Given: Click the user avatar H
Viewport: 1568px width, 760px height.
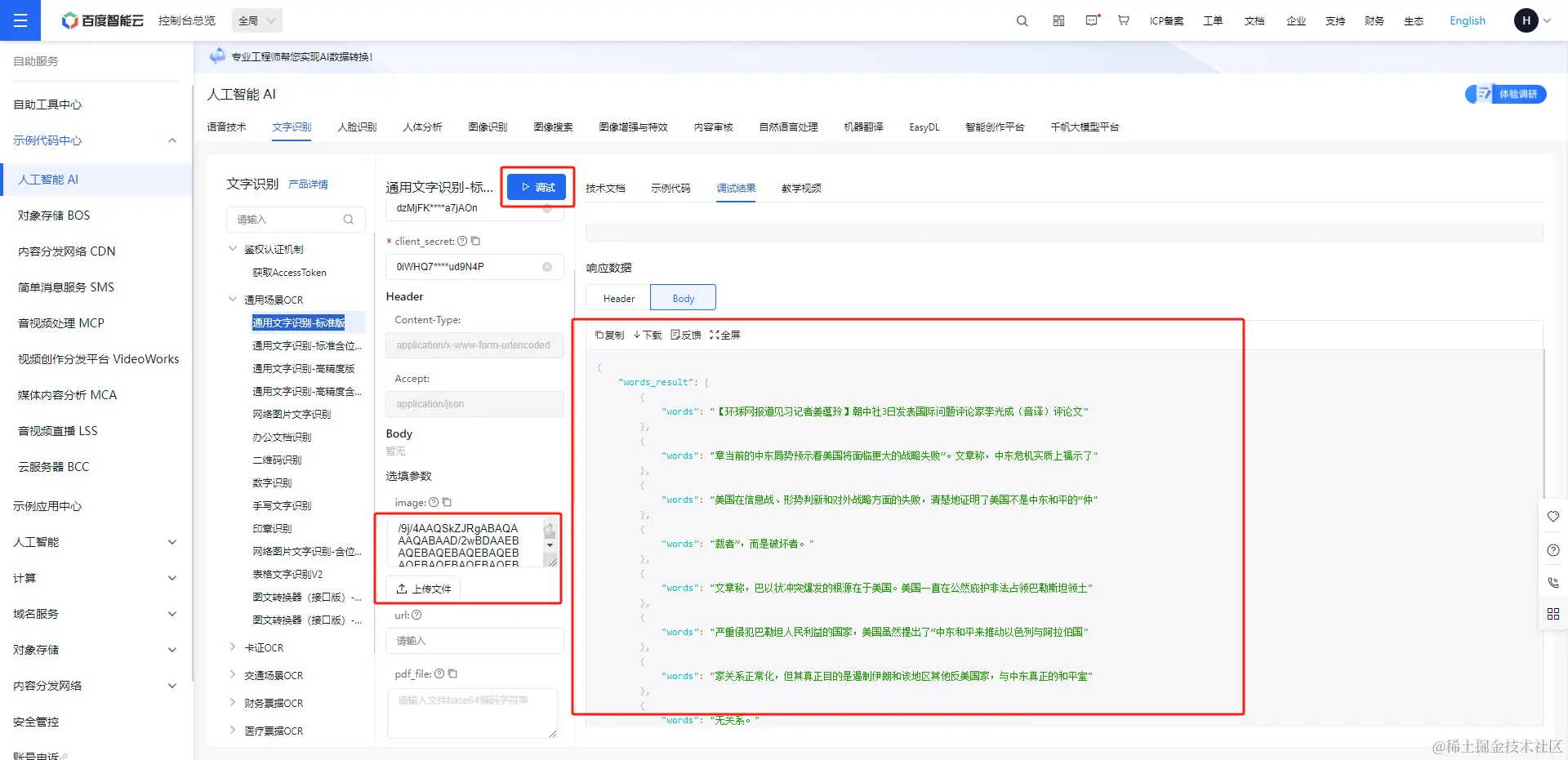Looking at the screenshot, I should 1526,20.
